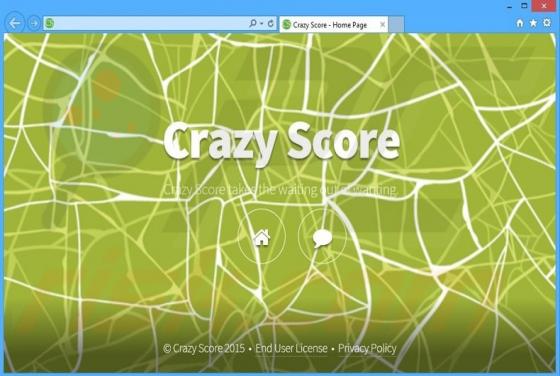The height and width of the screenshot is (376, 560).
Task: Click the © Crazy Score 2015 text
Action: (204, 348)
